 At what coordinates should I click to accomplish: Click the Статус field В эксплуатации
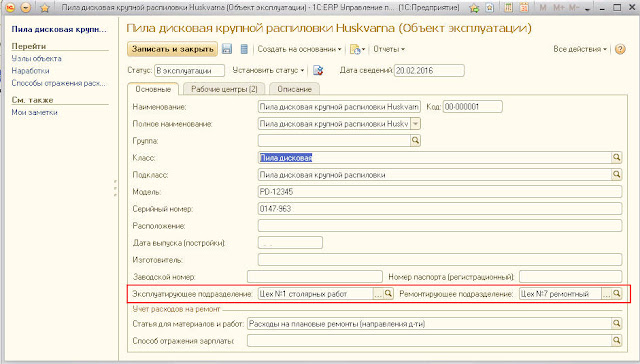pyautogui.click(x=189, y=71)
